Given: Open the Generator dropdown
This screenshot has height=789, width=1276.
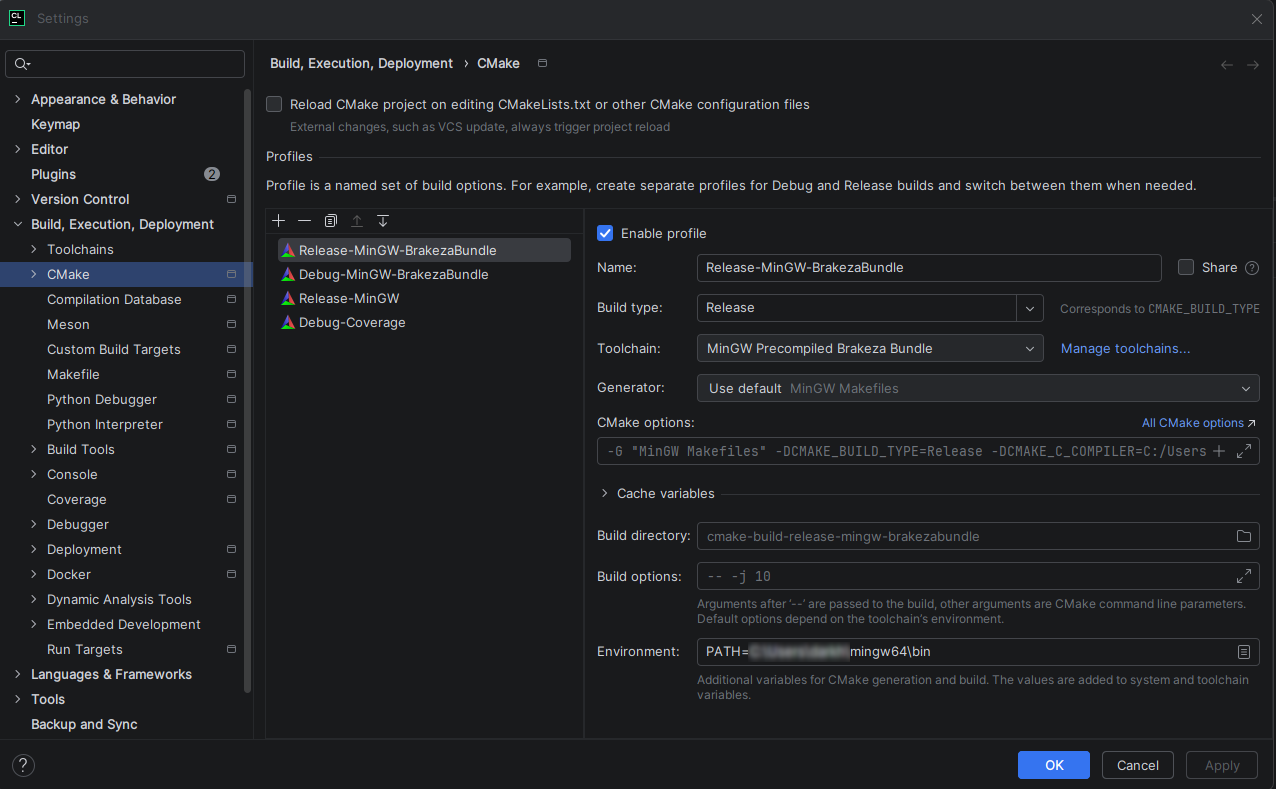Looking at the screenshot, I should (x=1245, y=388).
